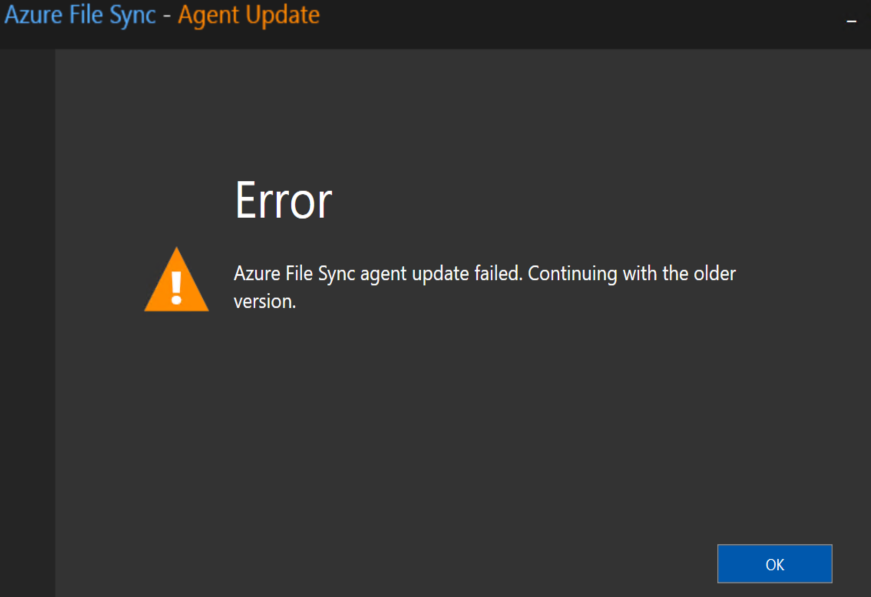The height and width of the screenshot is (597, 871).
Task: Click the empty panel area above the Error heading
Action: point(461,111)
